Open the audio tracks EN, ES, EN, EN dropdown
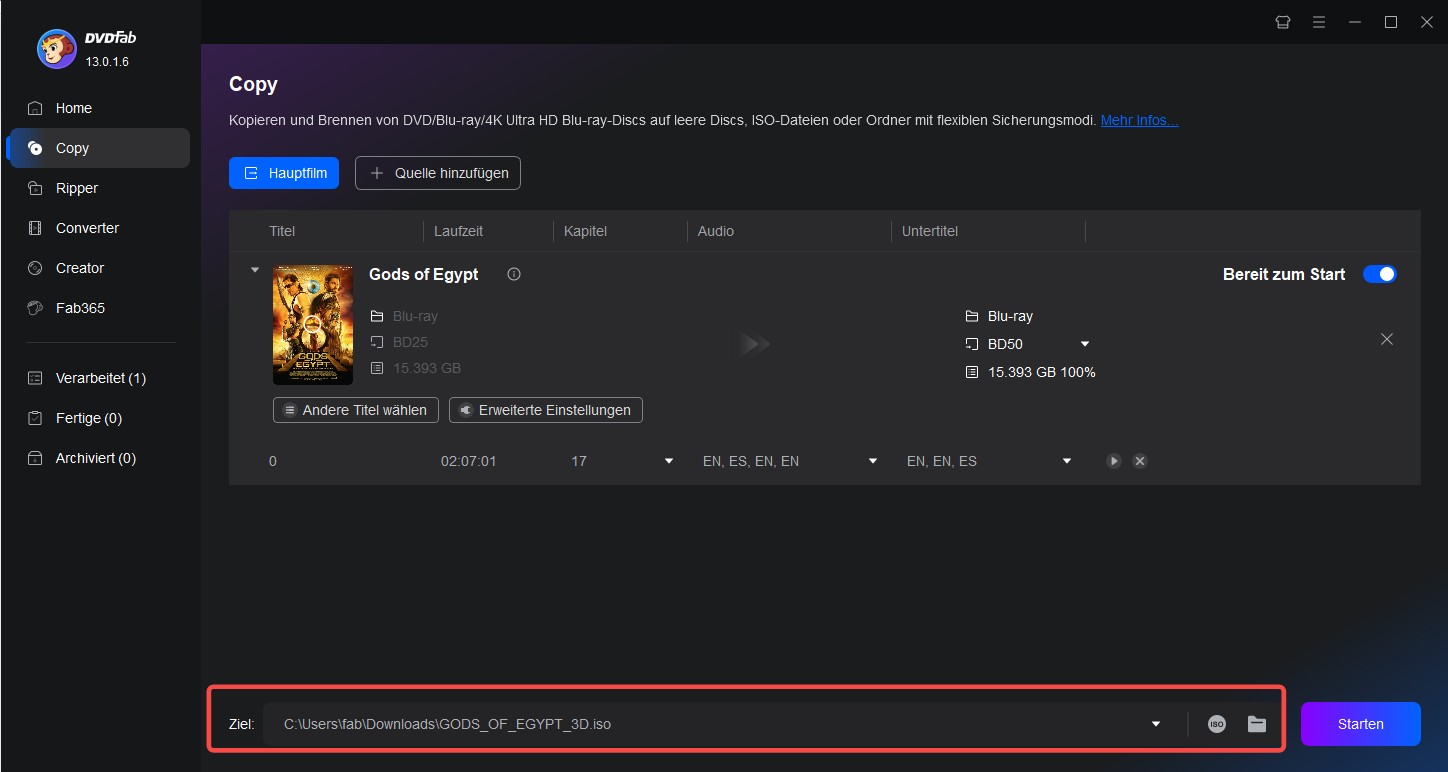Image resolution: width=1448 pixels, height=772 pixels. click(873, 461)
